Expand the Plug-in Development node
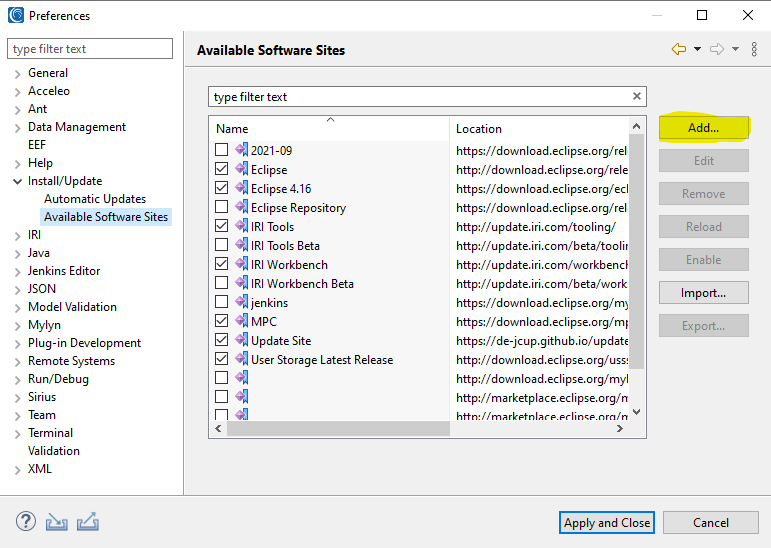 (x=18, y=344)
